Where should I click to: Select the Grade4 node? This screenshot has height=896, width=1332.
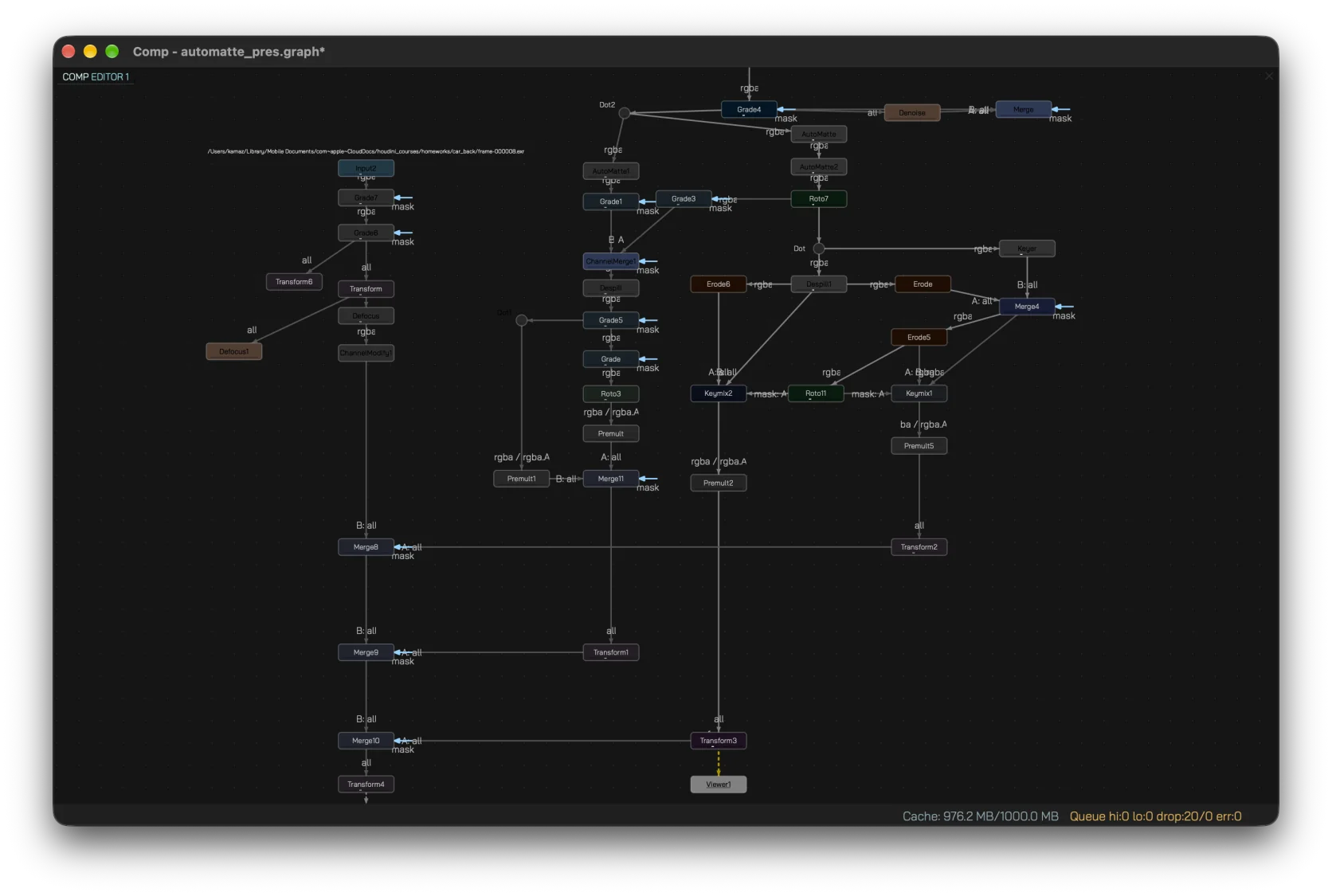pyautogui.click(x=749, y=110)
